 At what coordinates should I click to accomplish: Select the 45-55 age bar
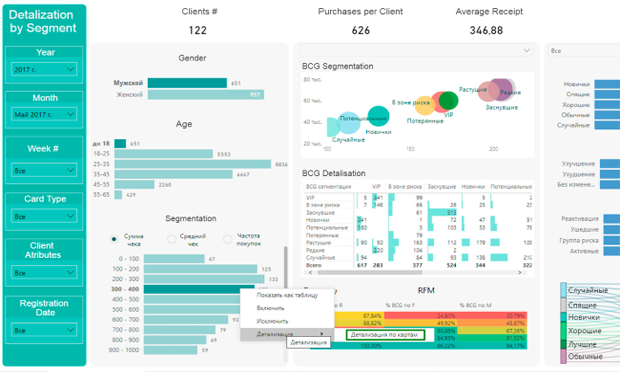point(134,185)
